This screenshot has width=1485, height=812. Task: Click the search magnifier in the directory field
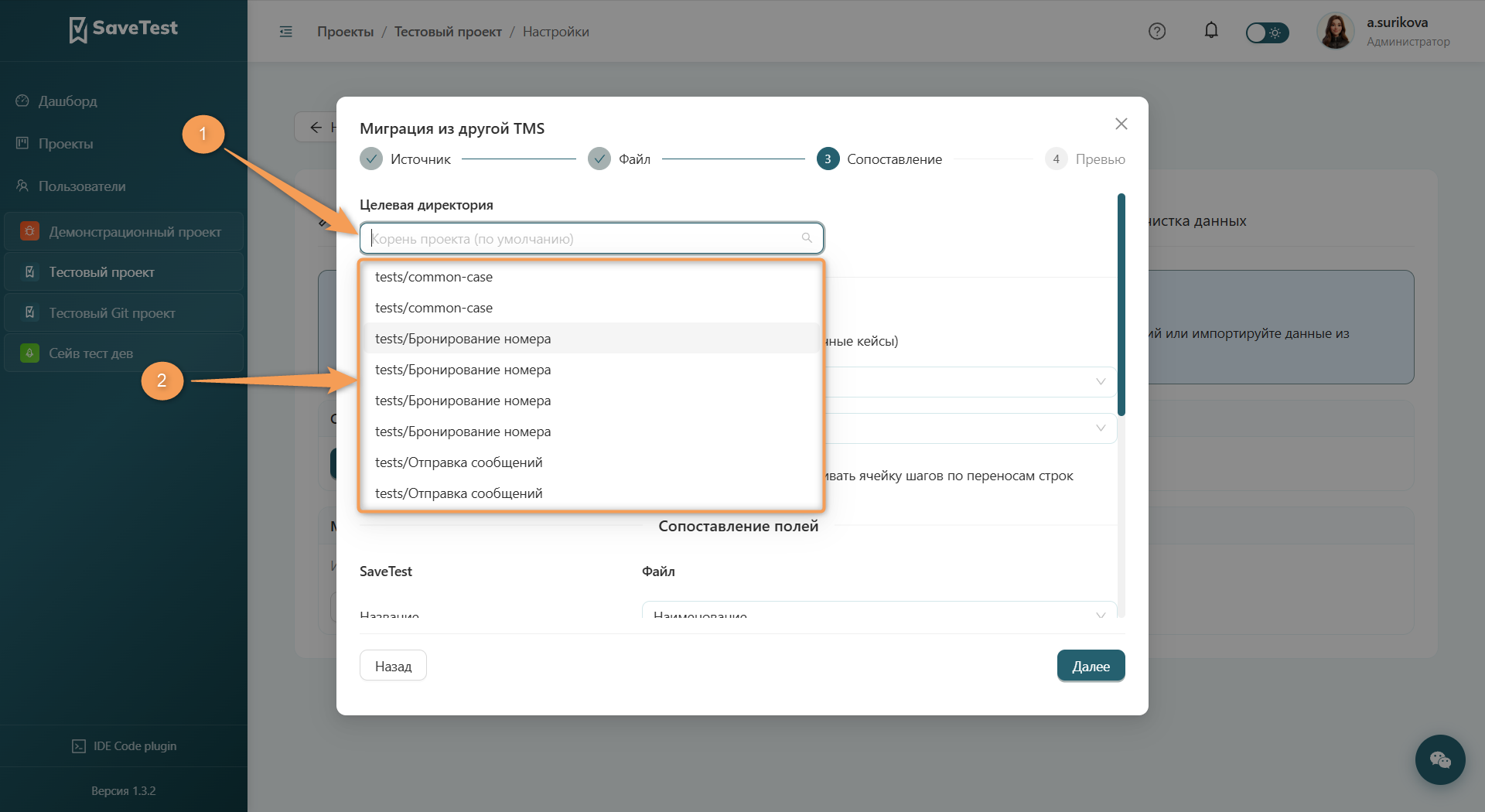point(807,238)
